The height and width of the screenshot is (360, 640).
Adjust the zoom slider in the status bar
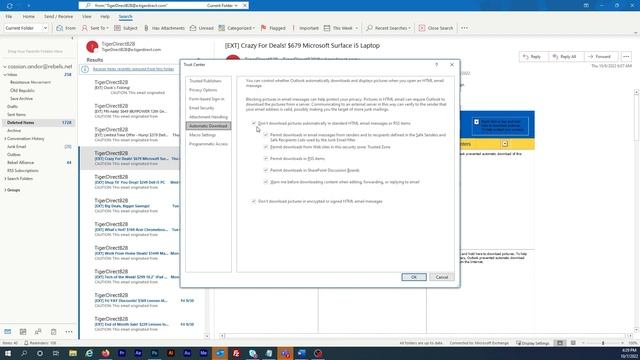point(603,343)
